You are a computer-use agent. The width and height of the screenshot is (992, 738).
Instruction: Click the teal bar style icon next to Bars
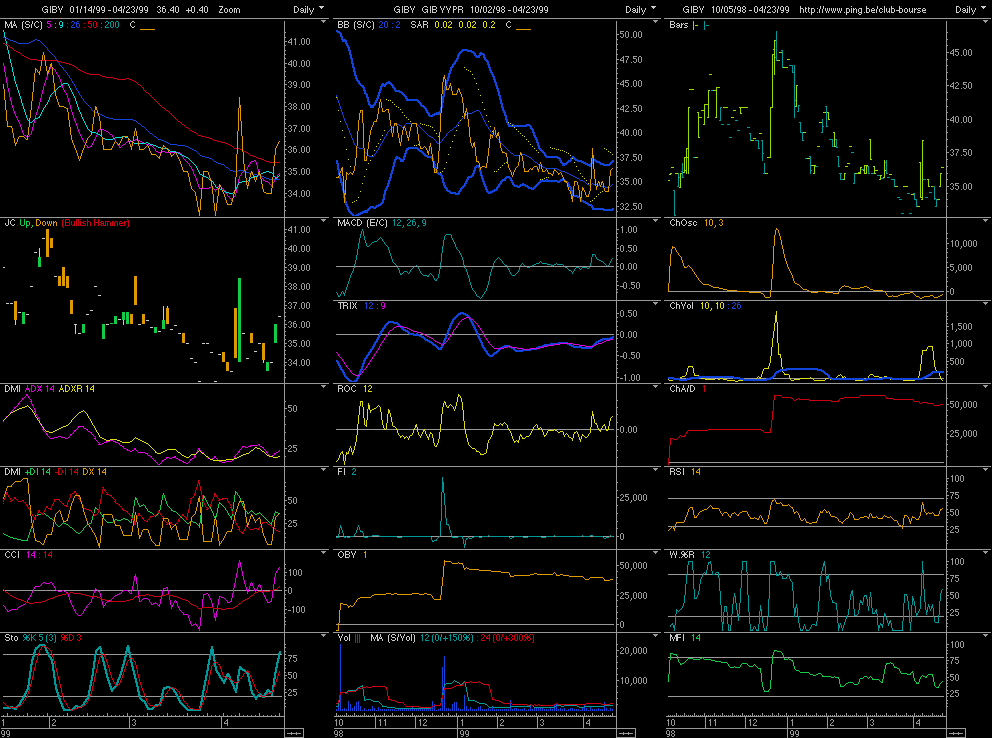pyautogui.click(x=706, y=25)
